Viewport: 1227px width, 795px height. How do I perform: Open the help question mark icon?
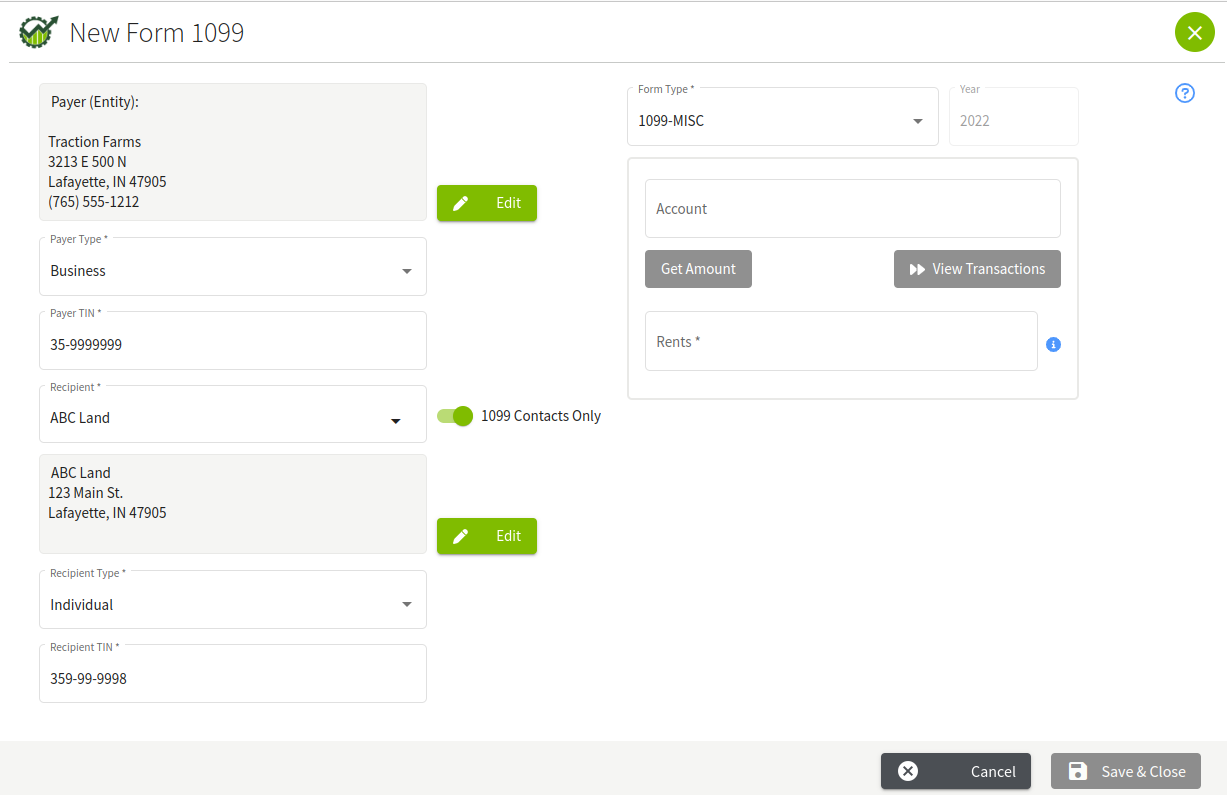[x=1185, y=93]
